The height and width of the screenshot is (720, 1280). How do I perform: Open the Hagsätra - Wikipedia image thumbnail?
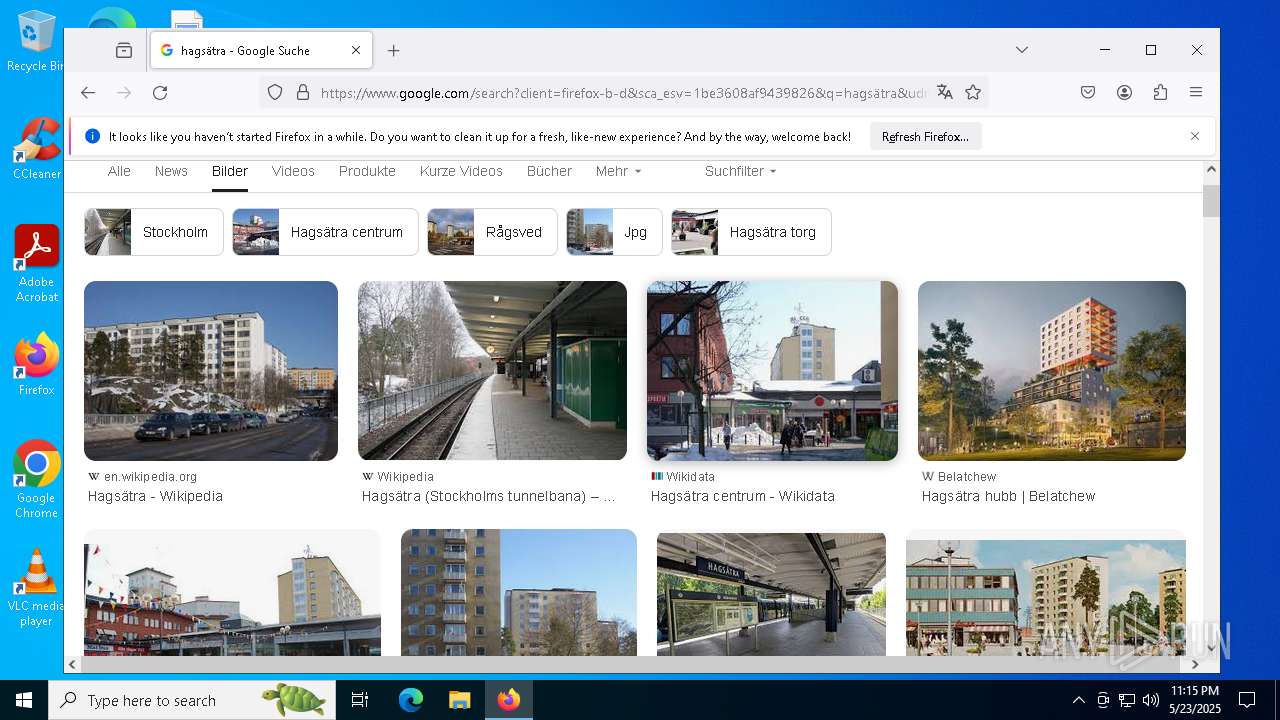[211, 370]
